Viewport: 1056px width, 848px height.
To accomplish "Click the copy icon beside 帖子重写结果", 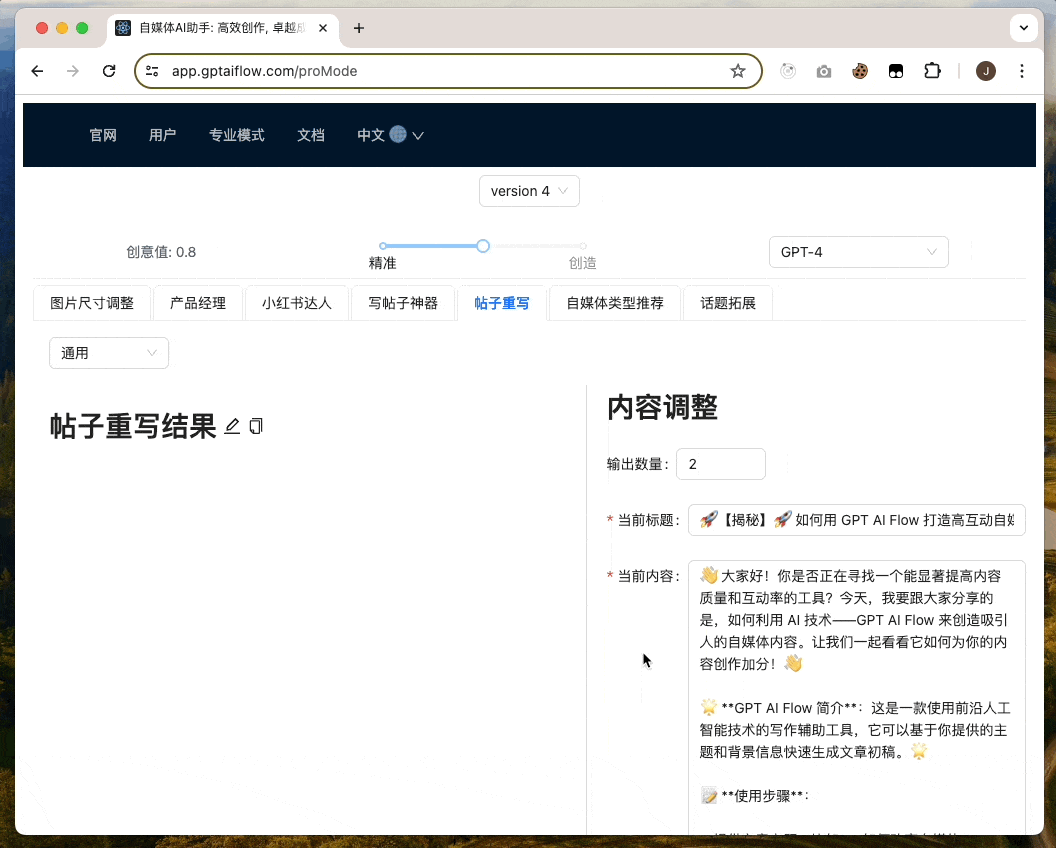I will tap(256, 426).
